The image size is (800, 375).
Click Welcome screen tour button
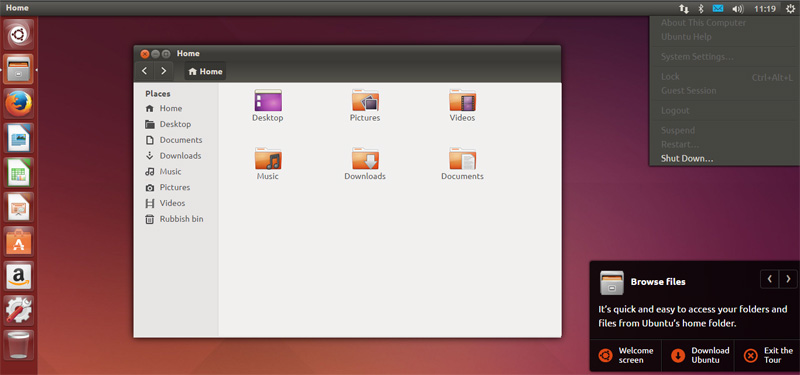click(x=626, y=355)
